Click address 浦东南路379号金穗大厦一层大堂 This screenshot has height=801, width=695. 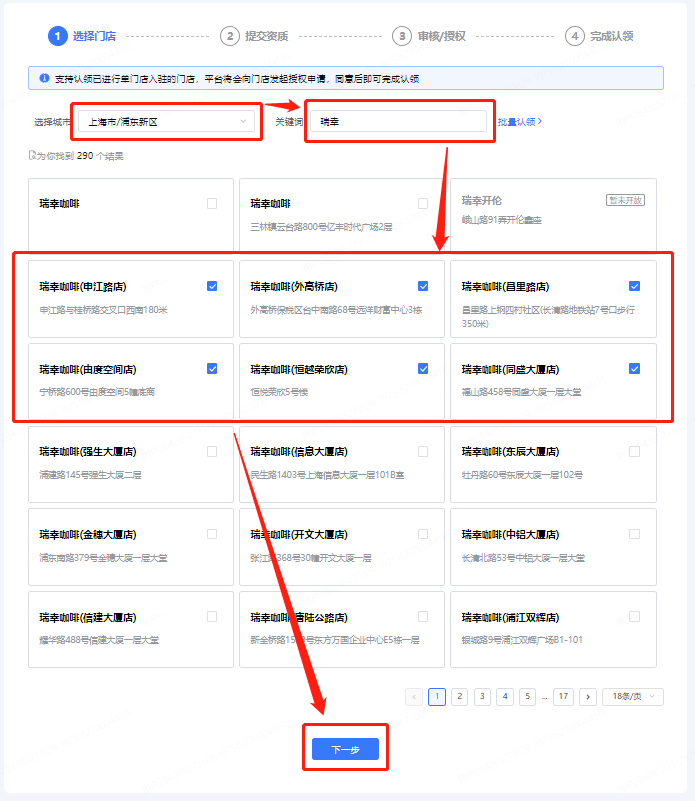click(103, 558)
